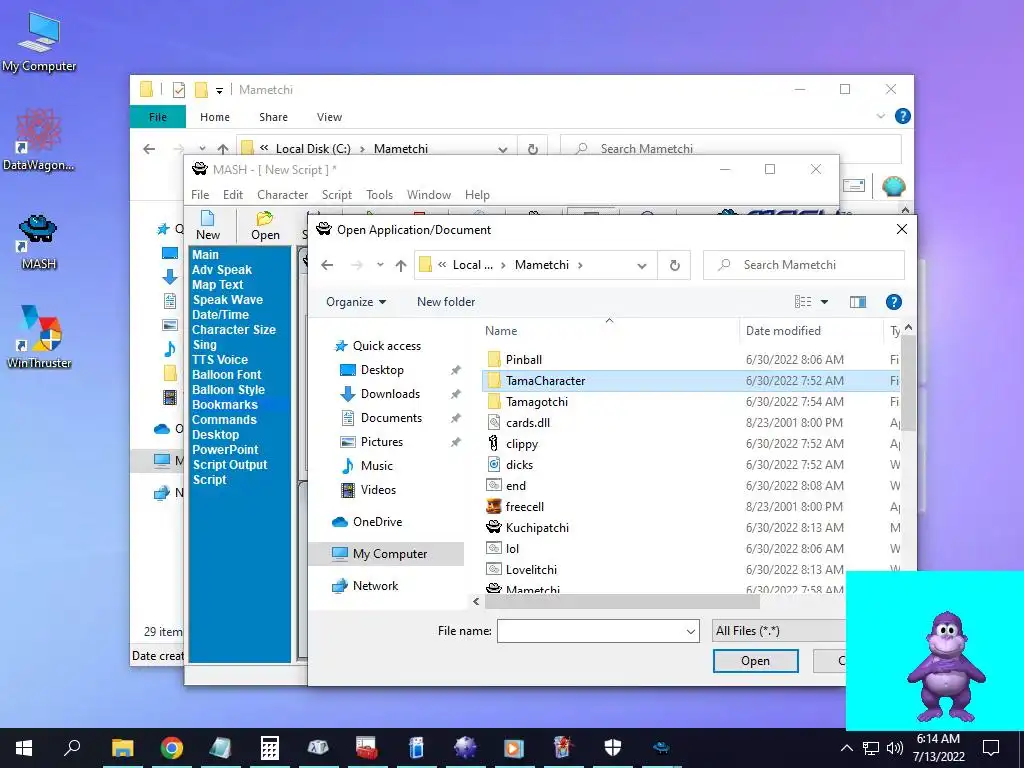This screenshot has width=1024, height=768.
Task: Click the BonziBuddy purple gorilla character
Action: [x=944, y=666]
